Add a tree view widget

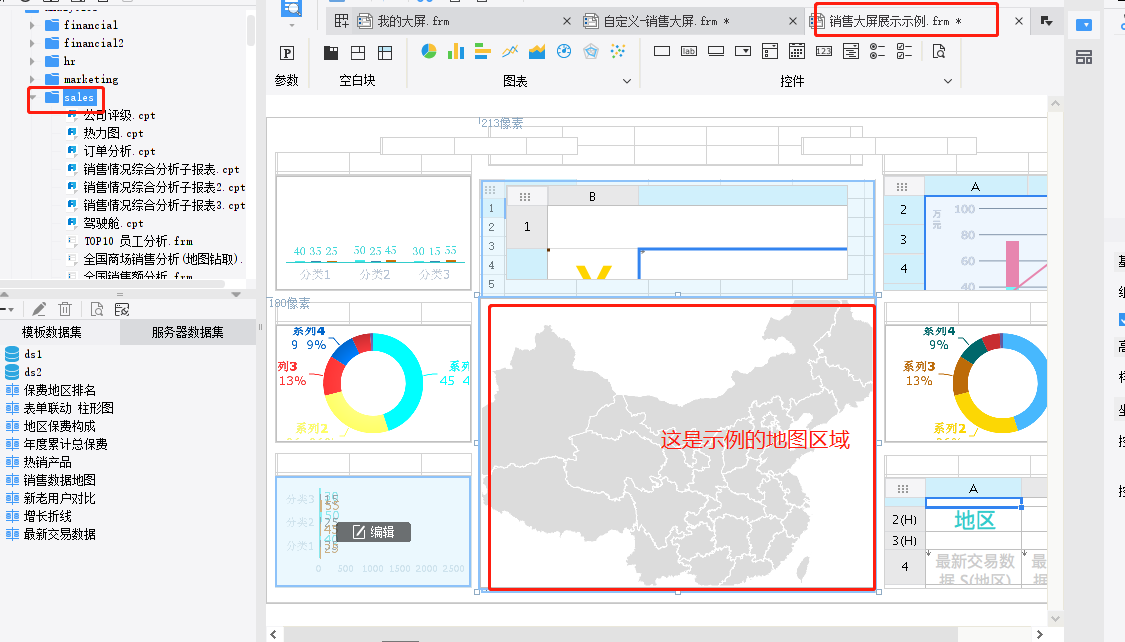[x=851, y=51]
